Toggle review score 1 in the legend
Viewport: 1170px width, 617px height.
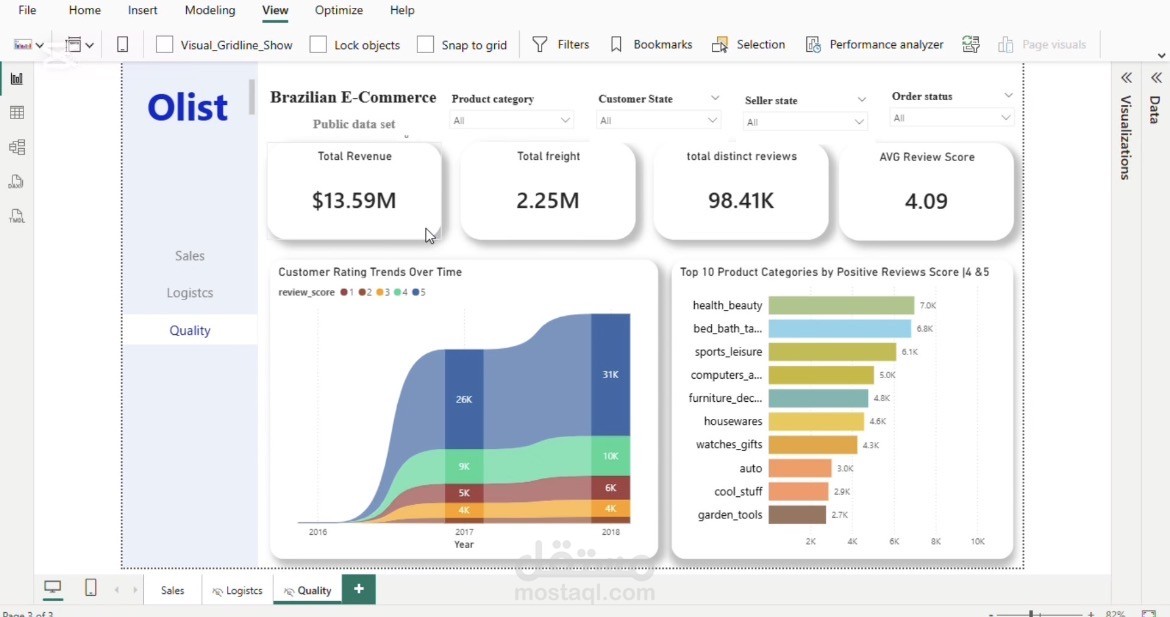pos(347,292)
